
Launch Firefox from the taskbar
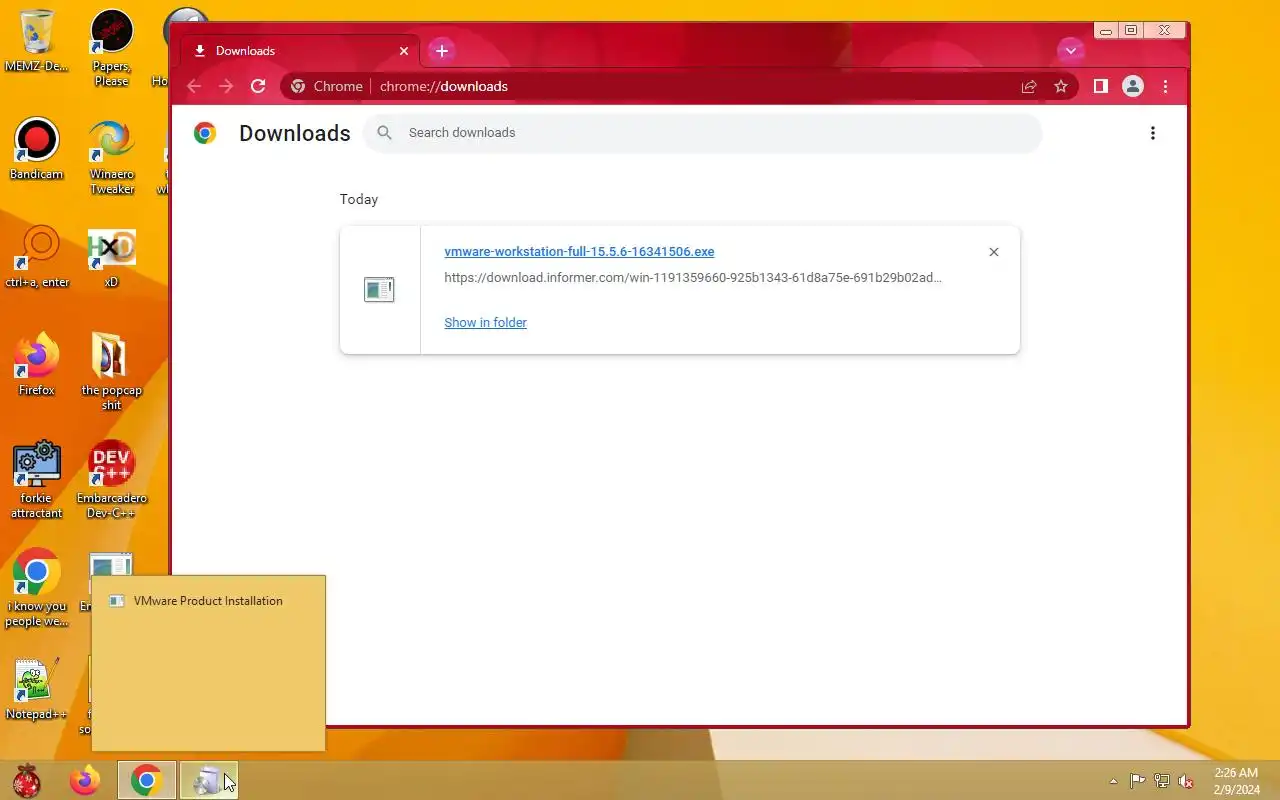85,780
